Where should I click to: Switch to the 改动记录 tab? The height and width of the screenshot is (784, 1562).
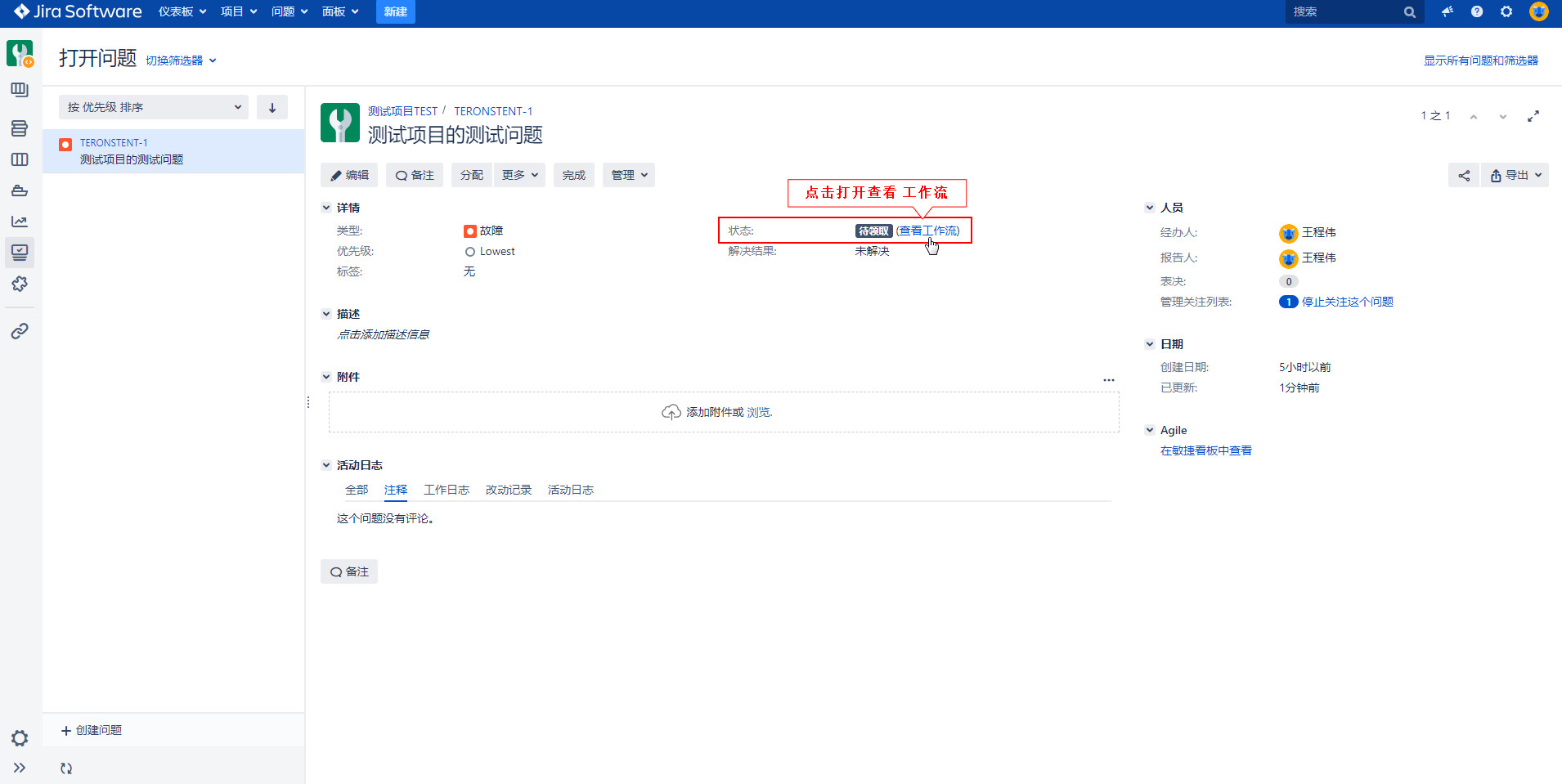click(x=508, y=489)
